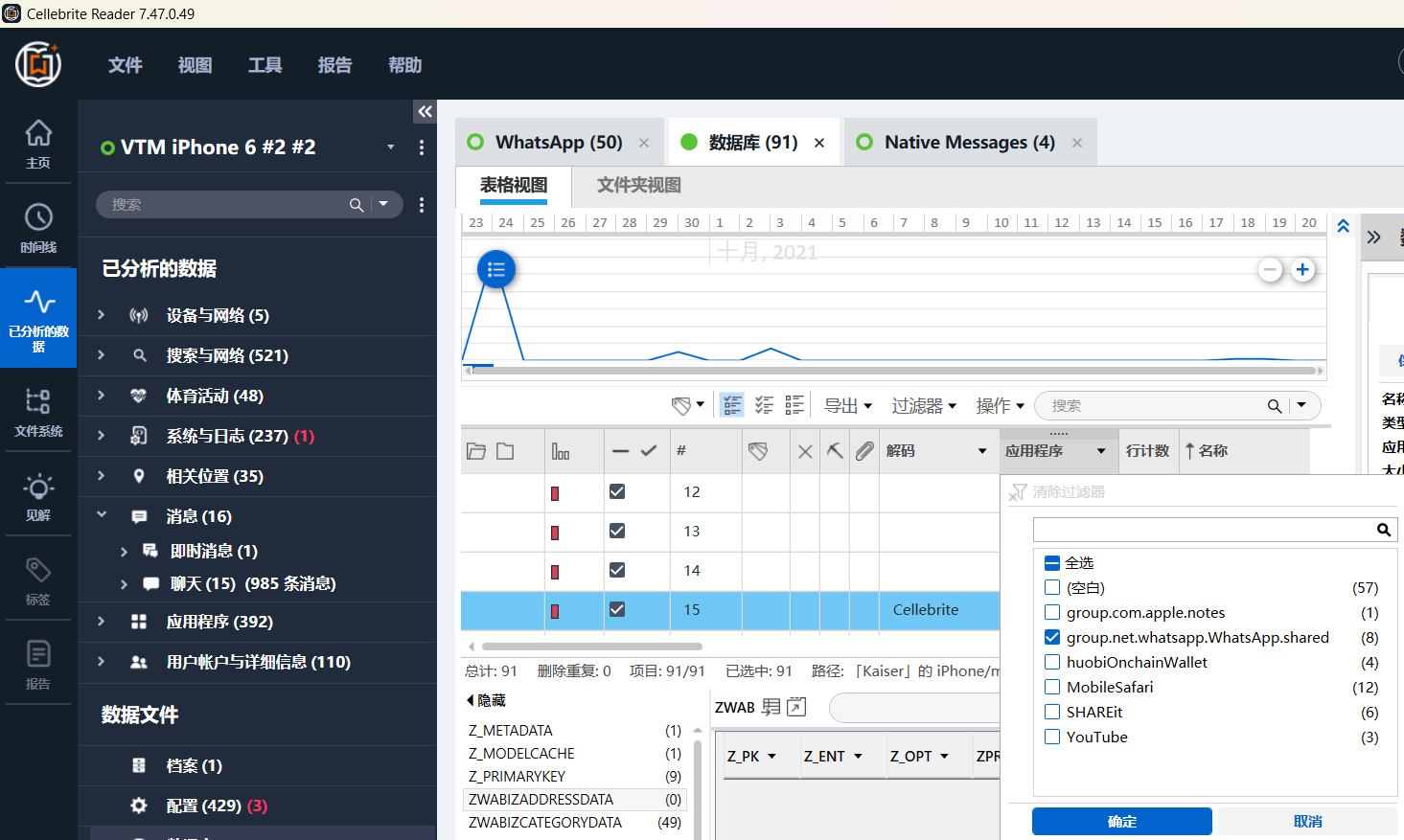Click the paperclip attachment column header
This screenshot has height=840, width=1404.
(x=864, y=451)
